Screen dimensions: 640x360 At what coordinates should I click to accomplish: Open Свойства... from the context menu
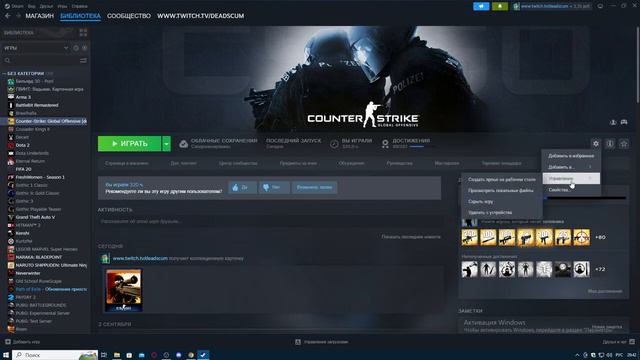tap(571, 190)
